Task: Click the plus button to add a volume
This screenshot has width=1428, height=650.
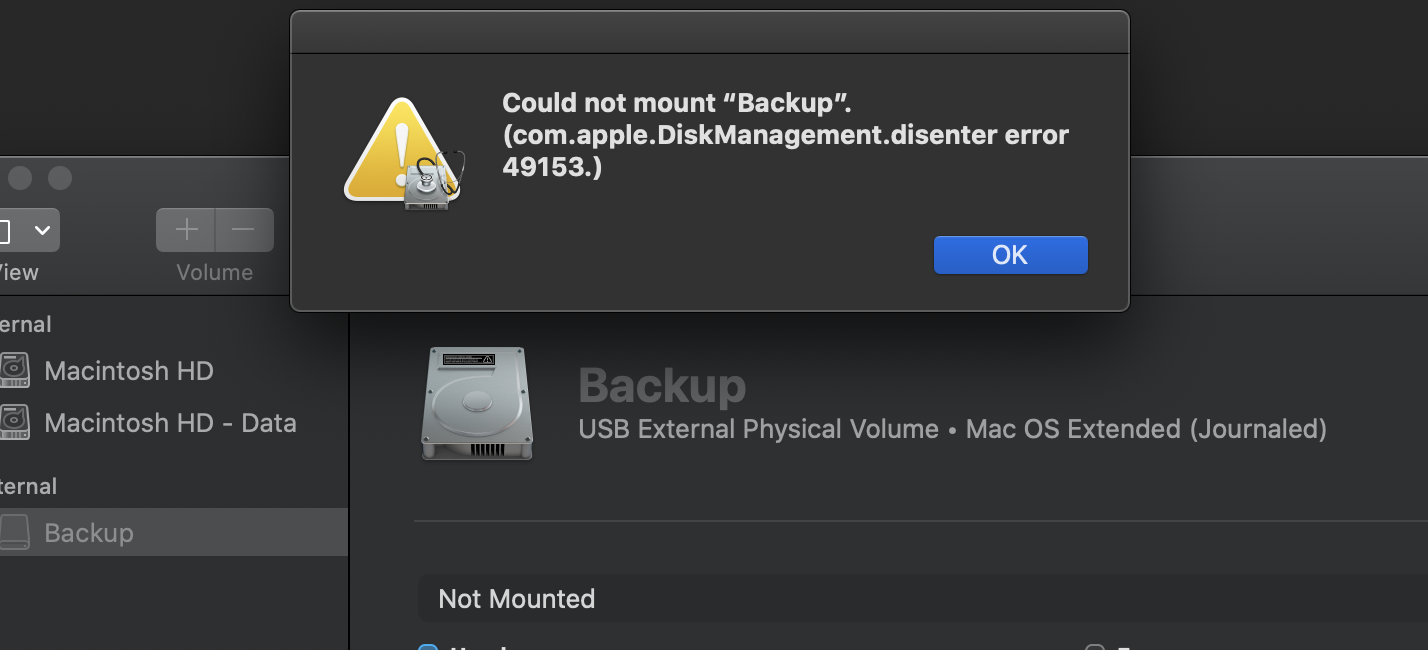Action: tap(186, 230)
